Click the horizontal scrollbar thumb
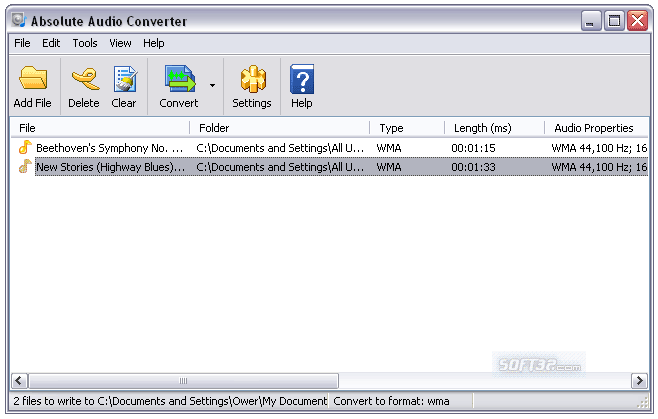 click(x=183, y=381)
